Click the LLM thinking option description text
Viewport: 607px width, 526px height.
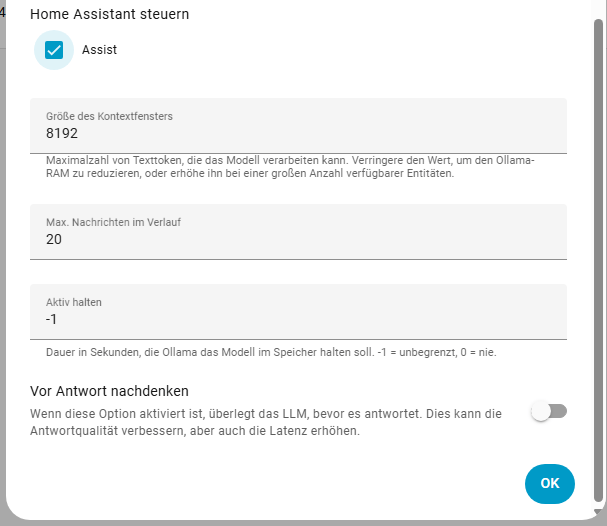click(x=265, y=422)
